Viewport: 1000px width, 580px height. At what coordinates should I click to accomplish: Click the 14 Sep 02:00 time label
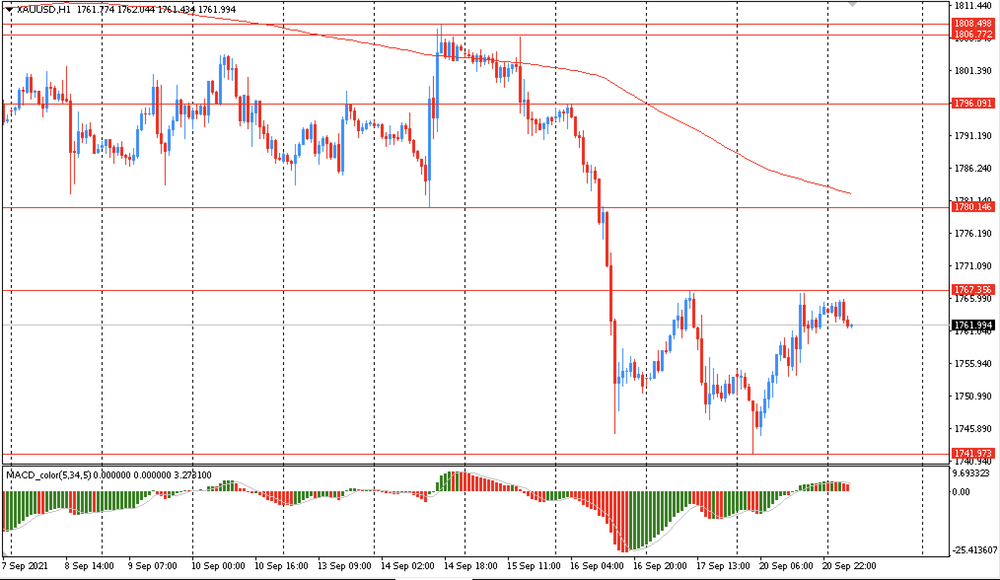coord(408,566)
